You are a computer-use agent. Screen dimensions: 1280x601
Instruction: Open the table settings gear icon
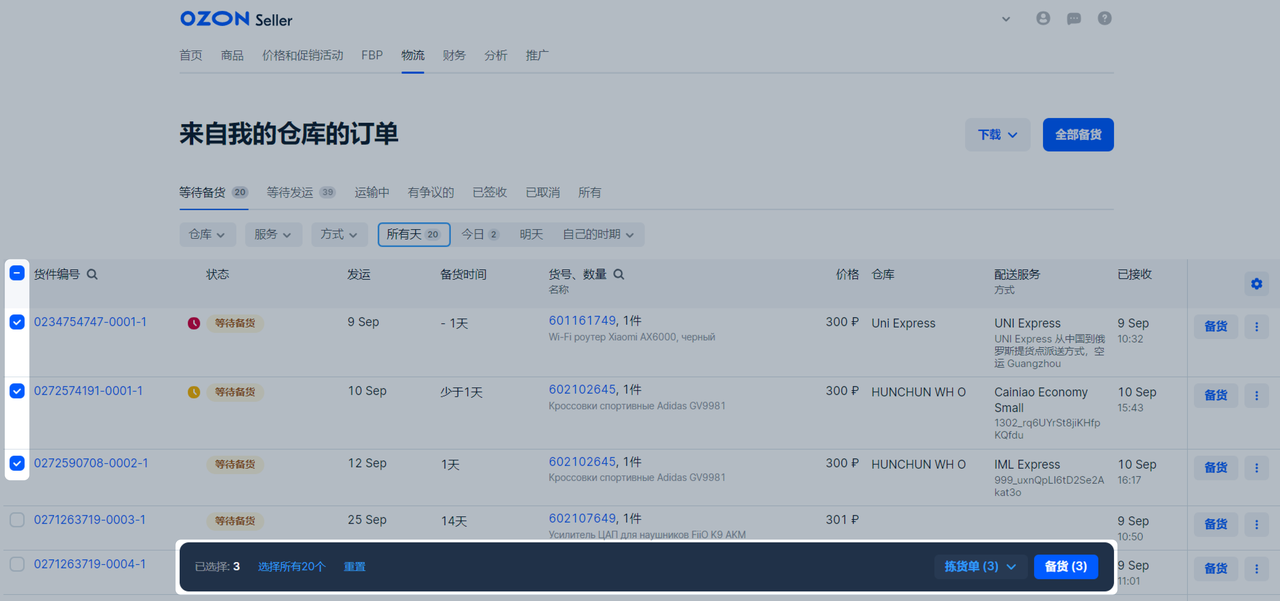[x=1256, y=283]
